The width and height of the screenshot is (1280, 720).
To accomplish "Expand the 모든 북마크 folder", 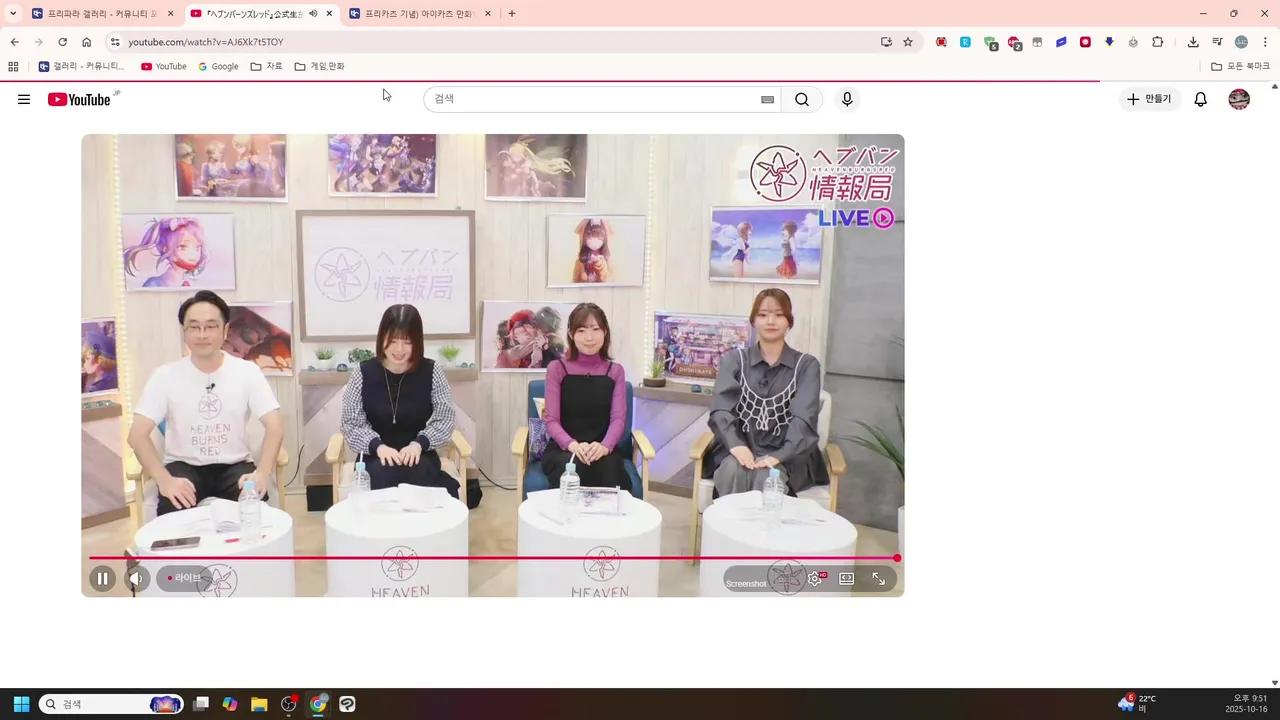I will [x=1240, y=66].
